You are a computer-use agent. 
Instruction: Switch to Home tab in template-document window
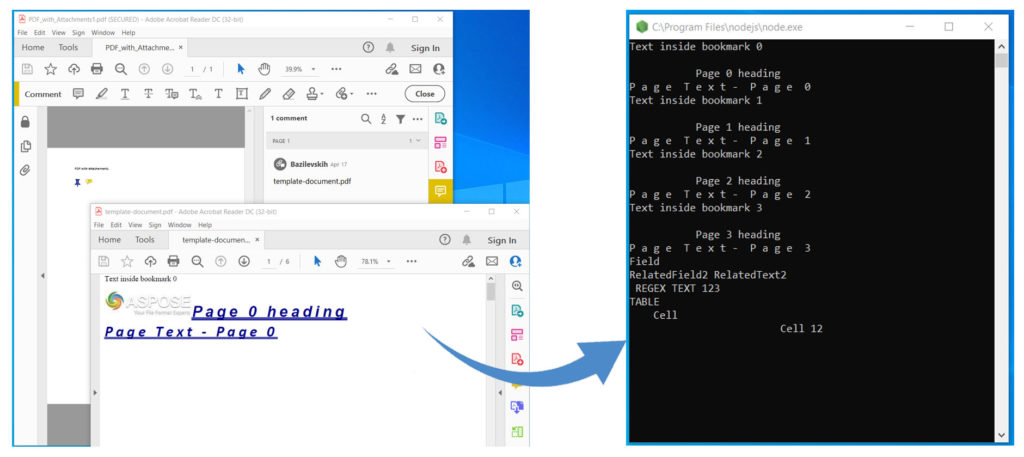pos(110,240)
